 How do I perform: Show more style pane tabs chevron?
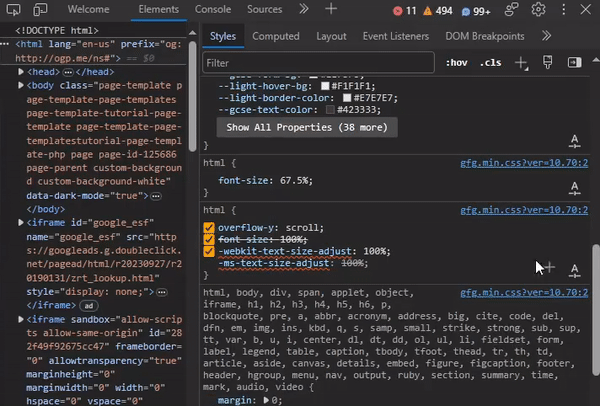coord(546,36)
